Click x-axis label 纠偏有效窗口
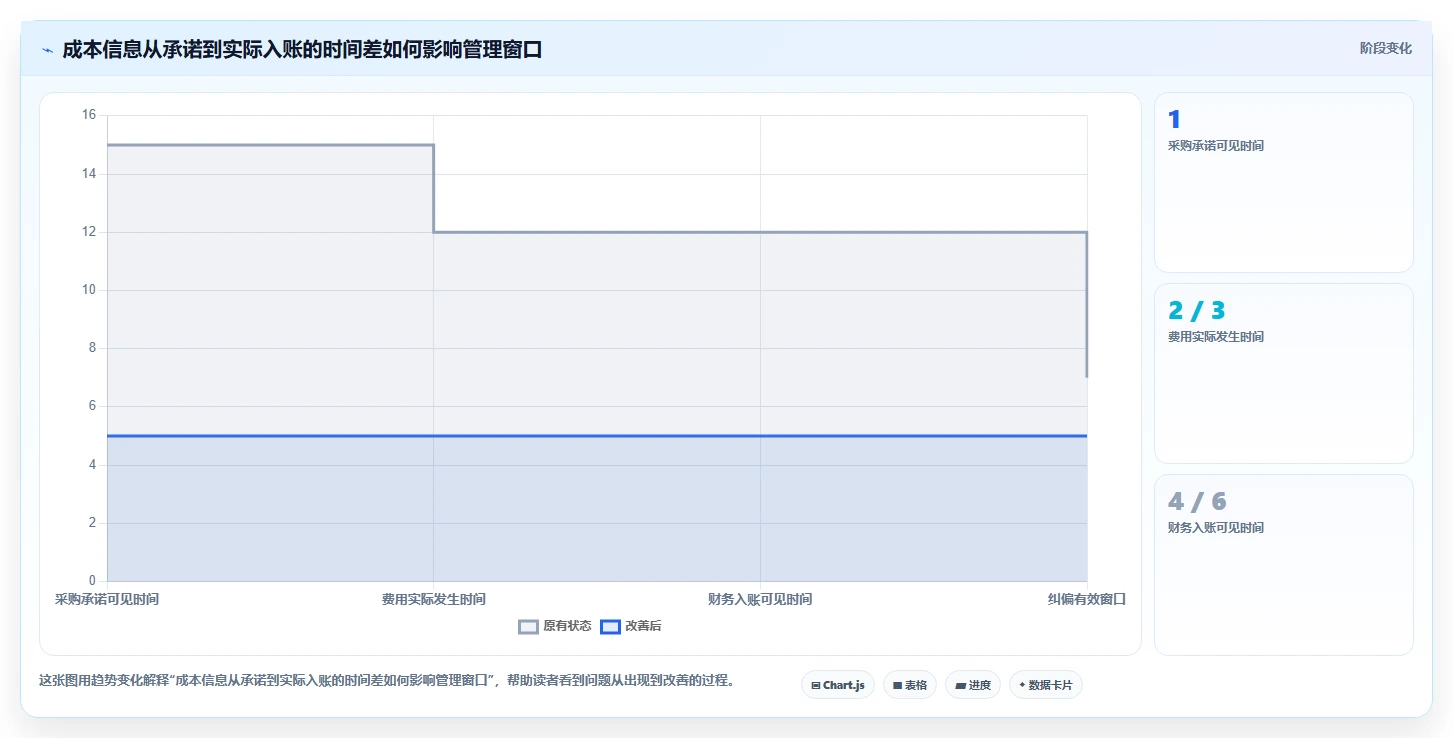The width and height of the screenshot is (1453, 738). 1087,599
